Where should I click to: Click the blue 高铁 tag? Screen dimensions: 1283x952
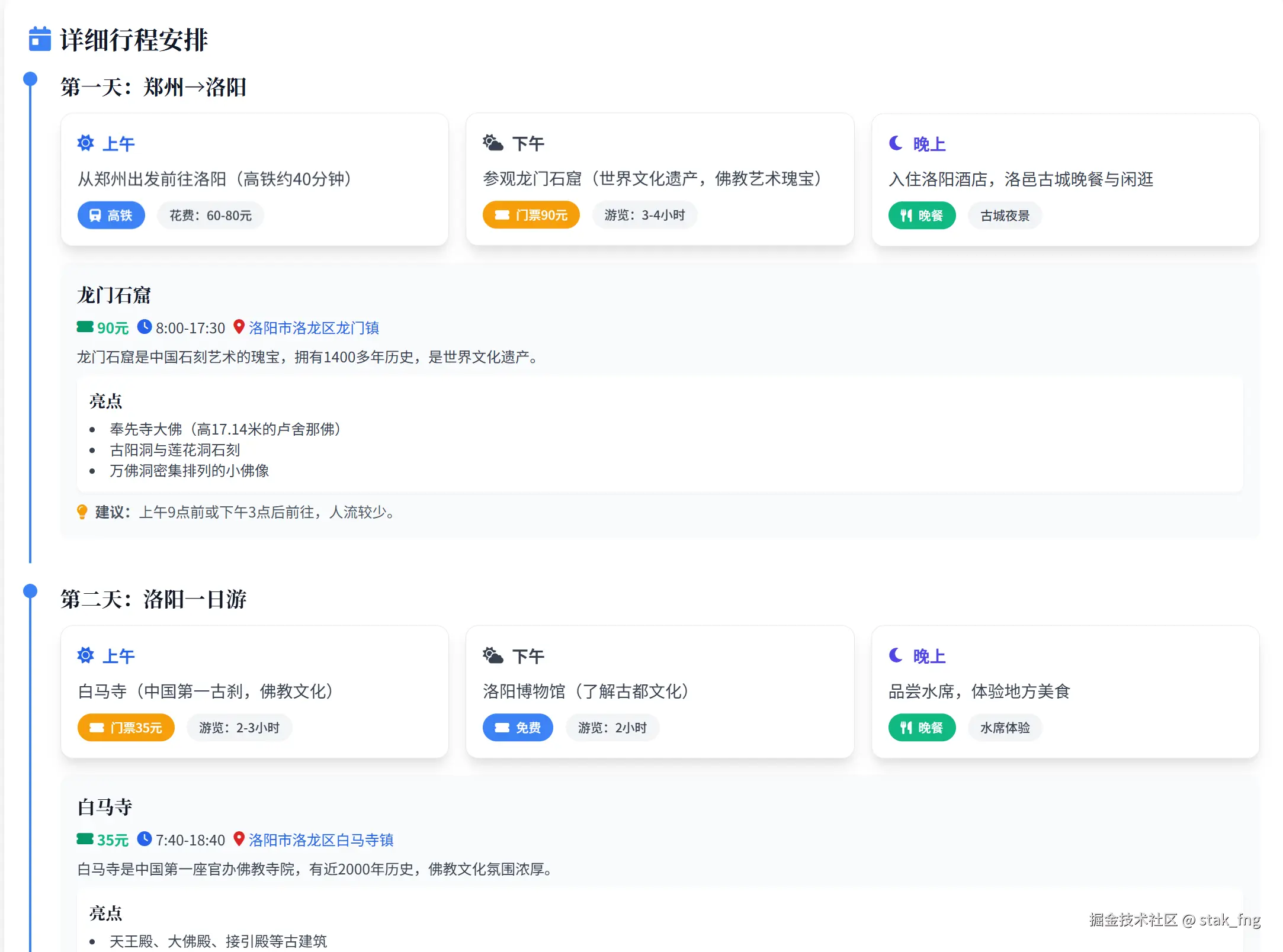pos(111,216)
